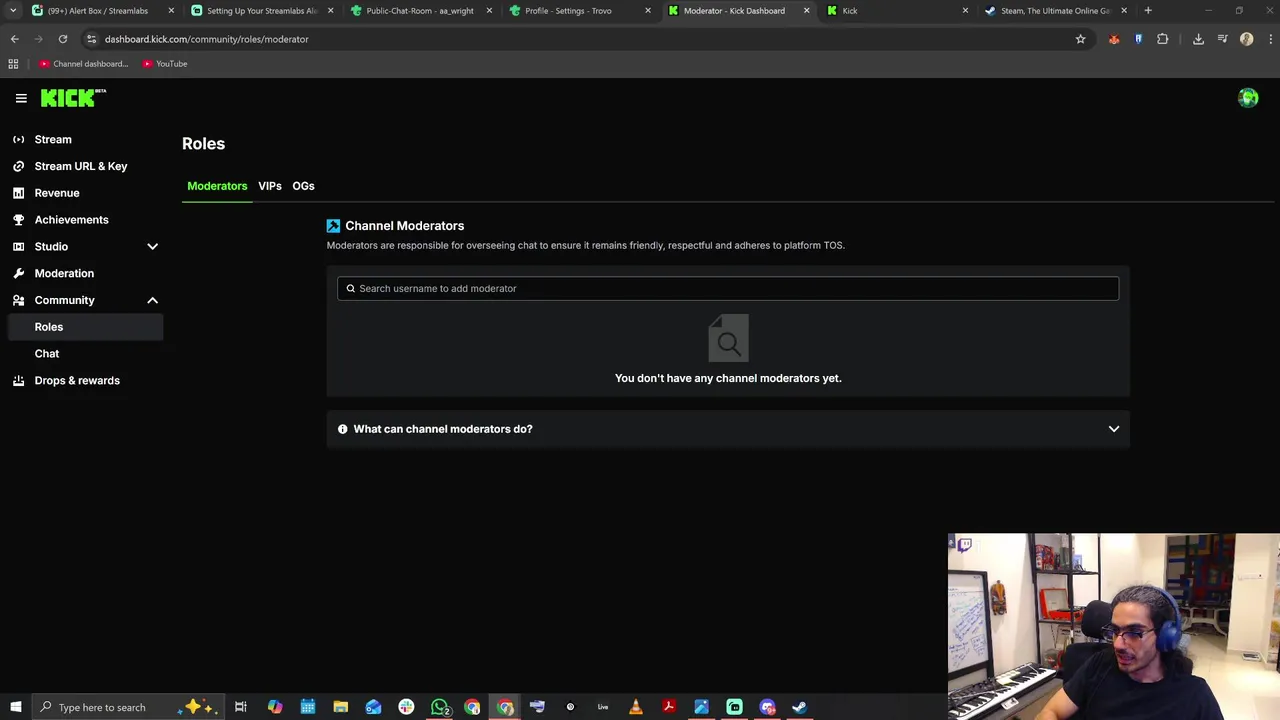Screen dimensions: 1280x720
Task: Click the moderator username search field
Action: pos(728,288)
